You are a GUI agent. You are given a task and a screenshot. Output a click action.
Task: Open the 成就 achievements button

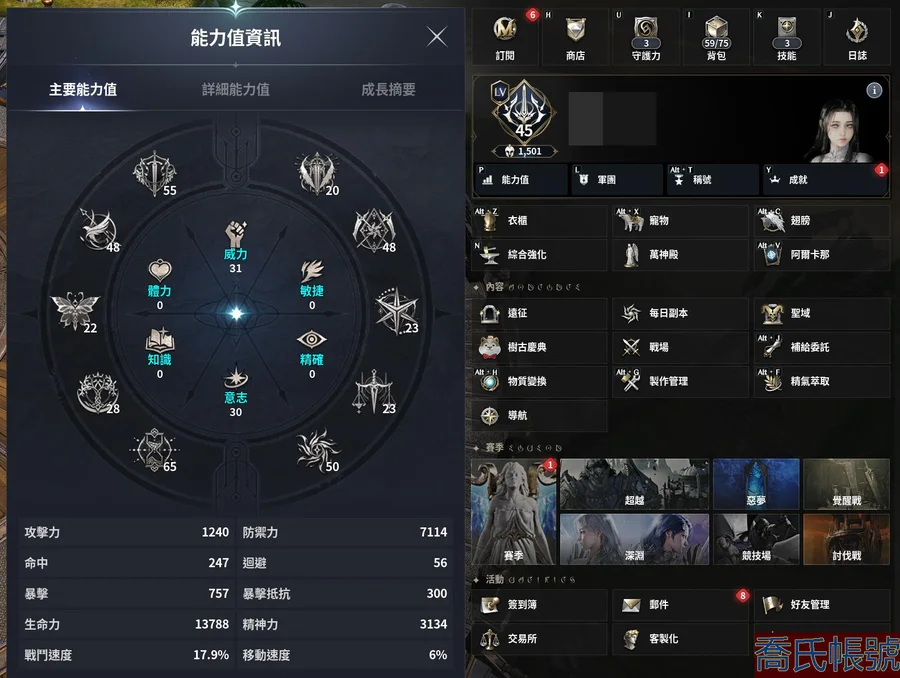[825, 180]
